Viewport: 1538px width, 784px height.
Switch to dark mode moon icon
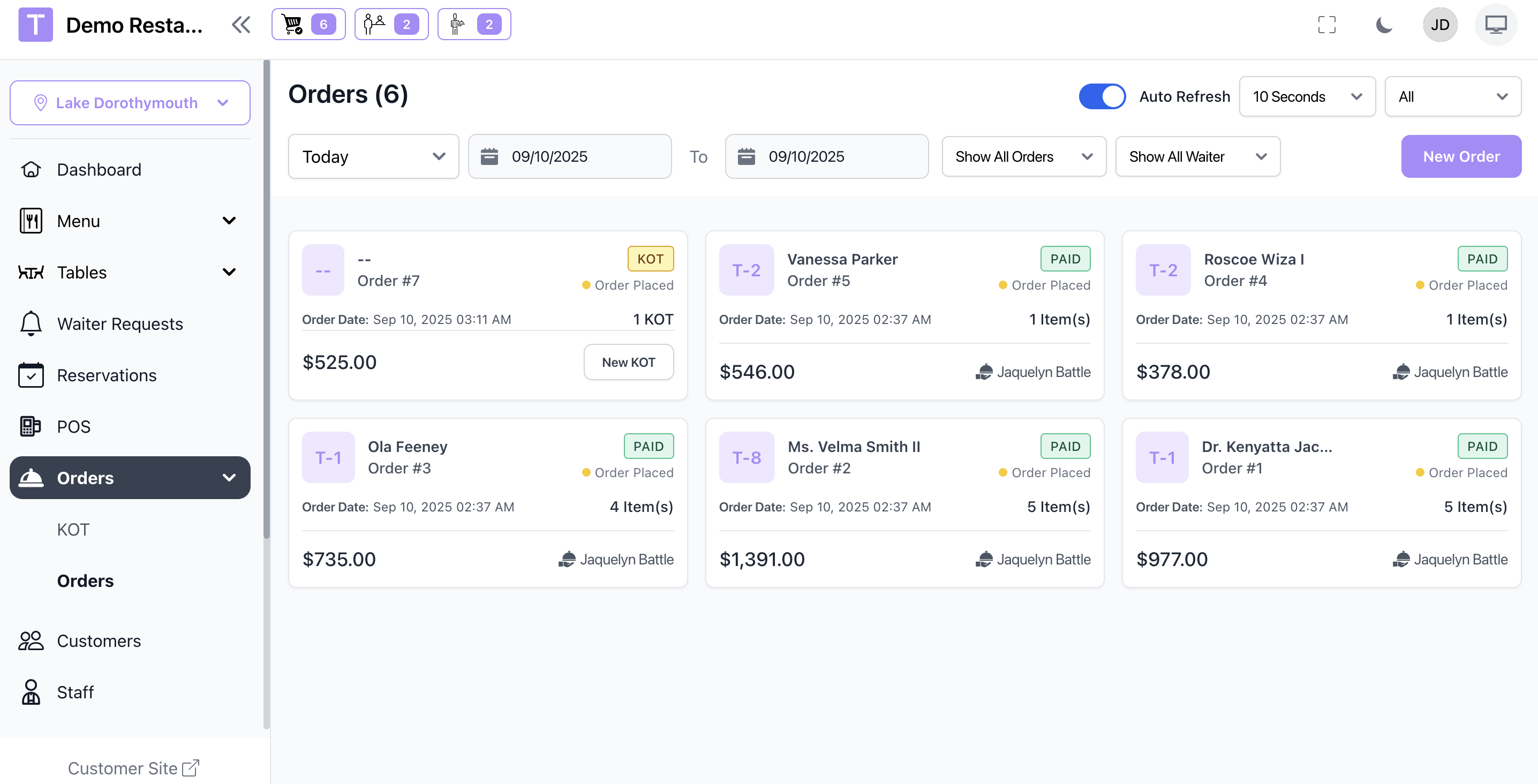coord(1383,25)
